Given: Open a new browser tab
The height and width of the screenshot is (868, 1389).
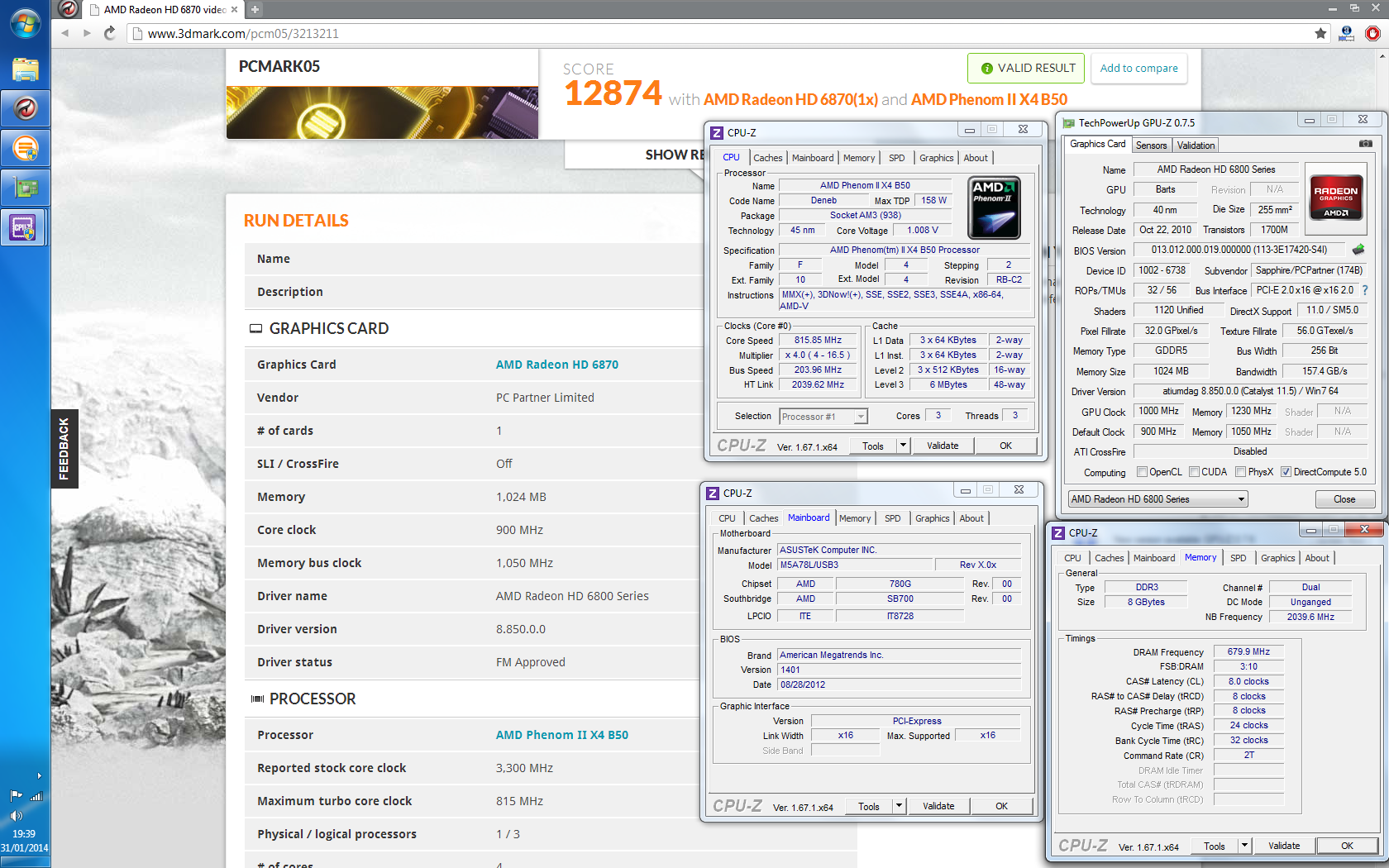Looking at the screenshot, I should [255, 9].
